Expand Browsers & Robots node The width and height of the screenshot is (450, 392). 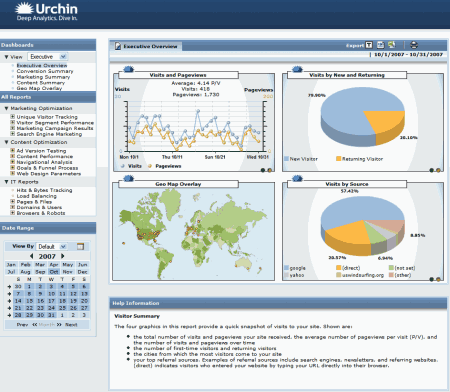[12, 213]
